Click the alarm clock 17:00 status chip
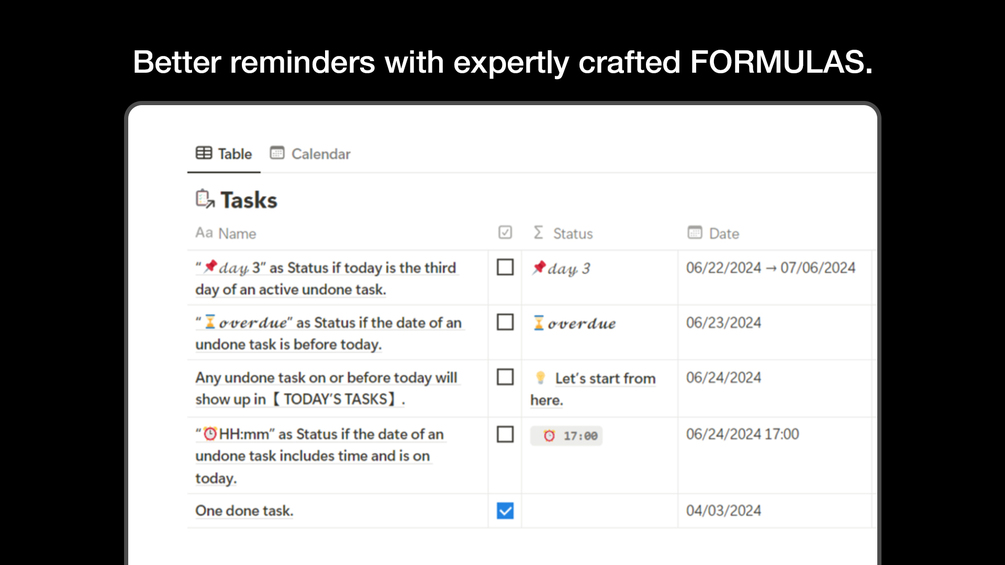 (567, 436)
